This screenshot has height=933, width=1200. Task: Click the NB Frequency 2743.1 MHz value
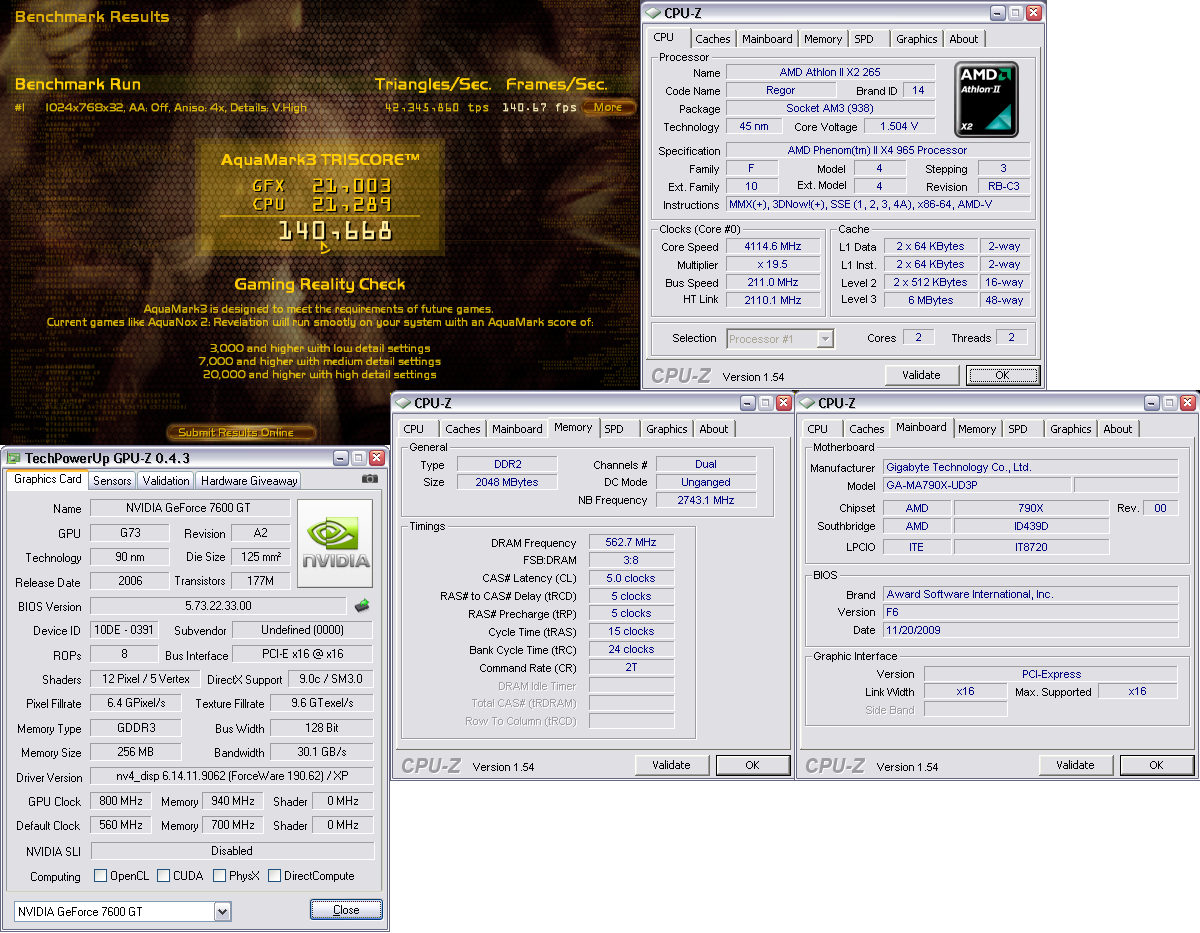[x=705, y=500]
